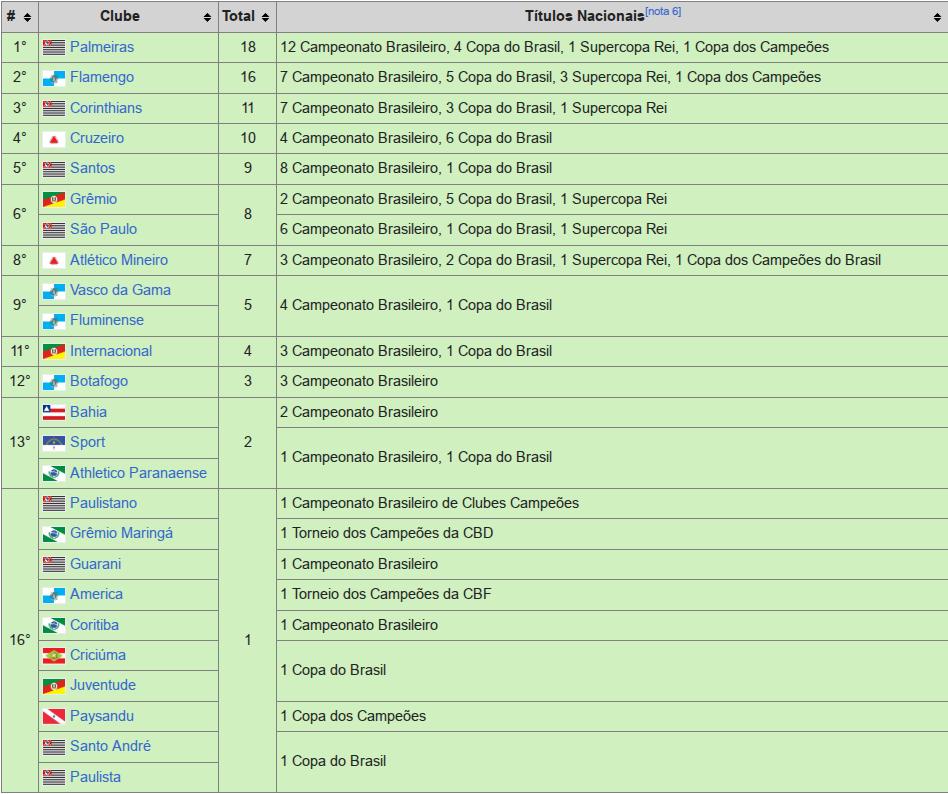Click the flag icon beside Grêmio Maringá
Screen dimensions: 948x794
pos(54,534)
